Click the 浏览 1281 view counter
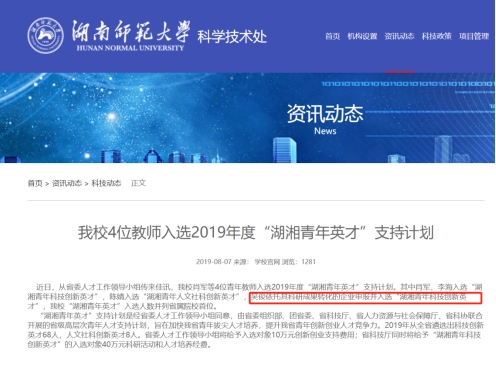 (299, 262)
